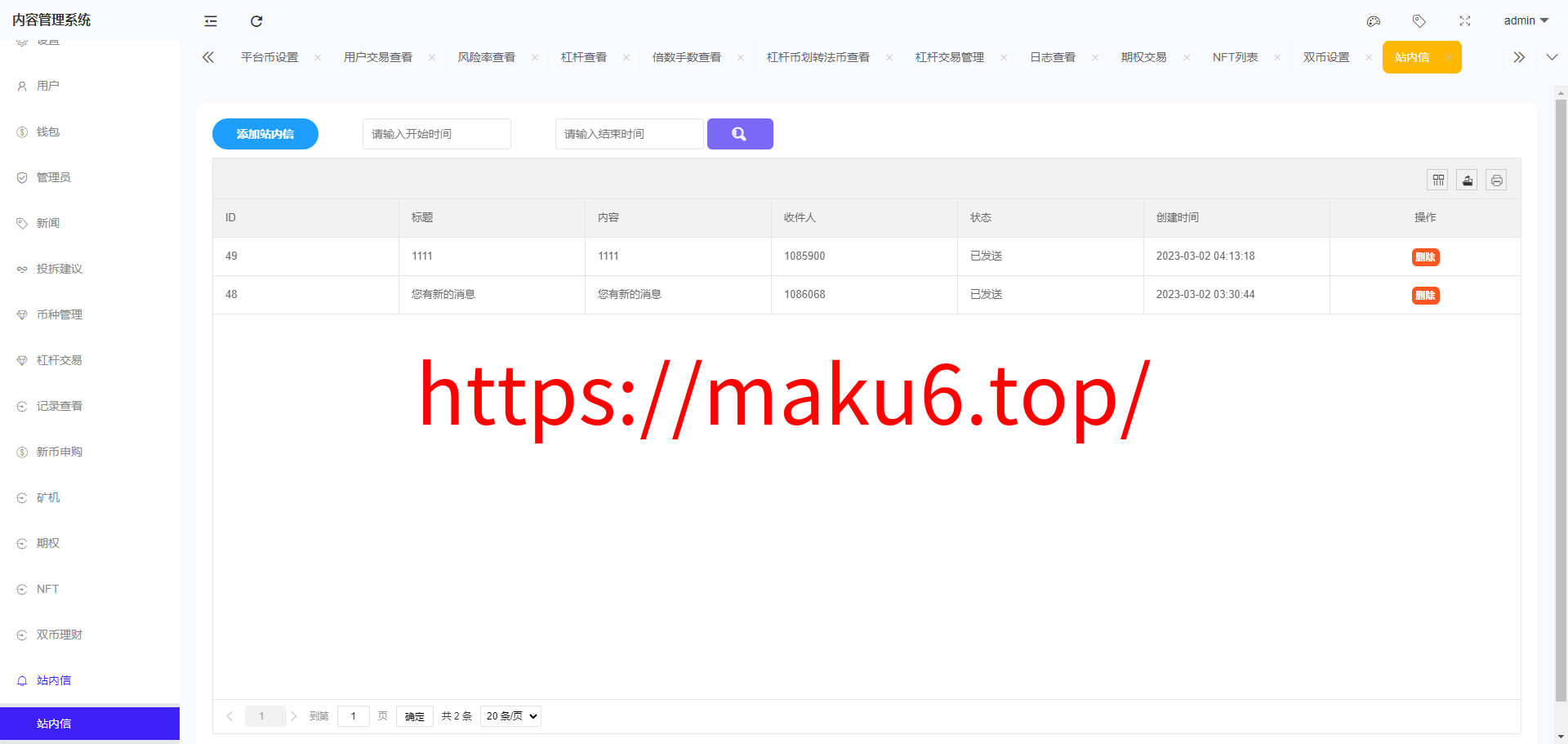Switch to the NFT列表 tab
Screen dimensions: 1568x744
[x=1236, y=57]
